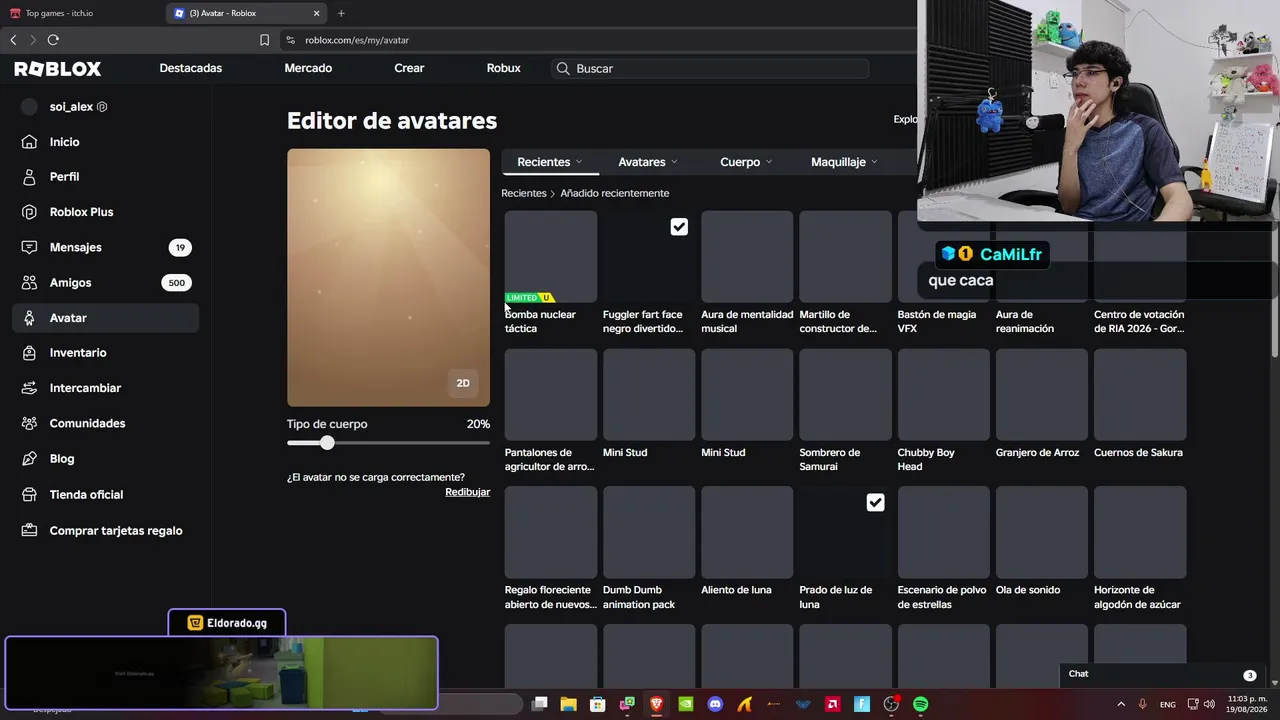
Task: Click the Roblox logo in the header
Action: [x=58, y=69]
